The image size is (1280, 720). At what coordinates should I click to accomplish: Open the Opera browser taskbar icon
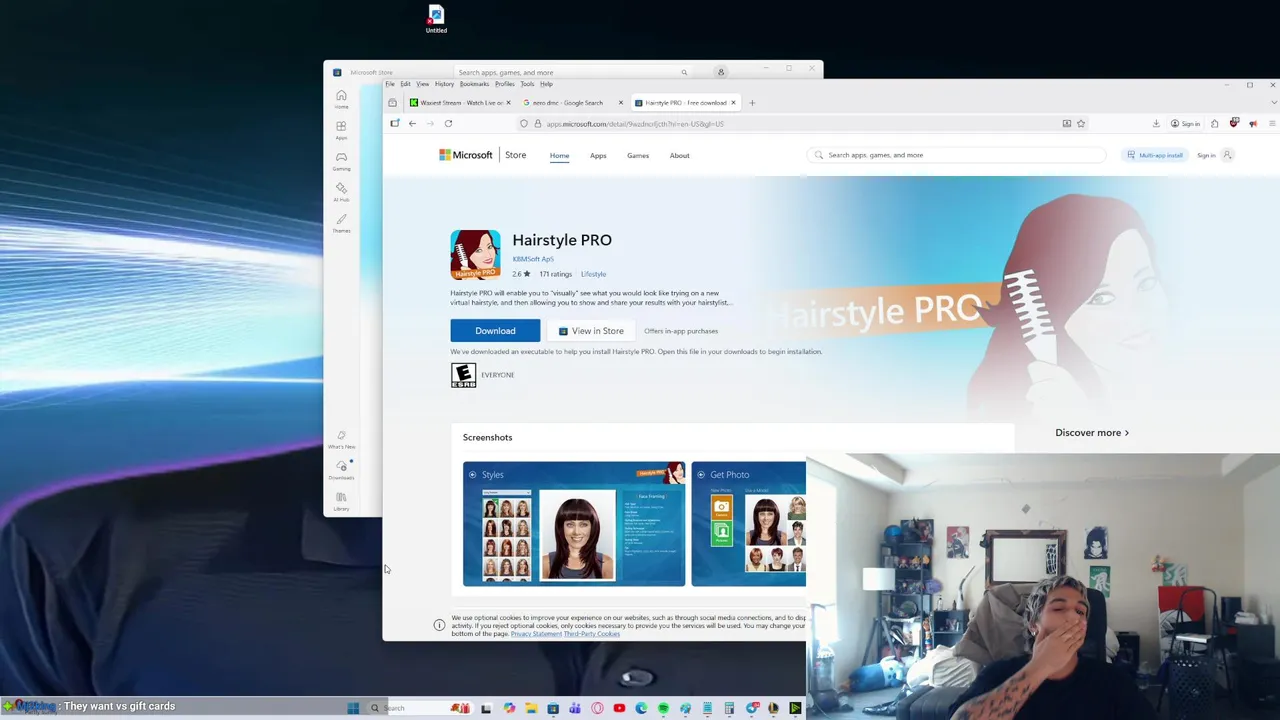click(x=597, y=708)
